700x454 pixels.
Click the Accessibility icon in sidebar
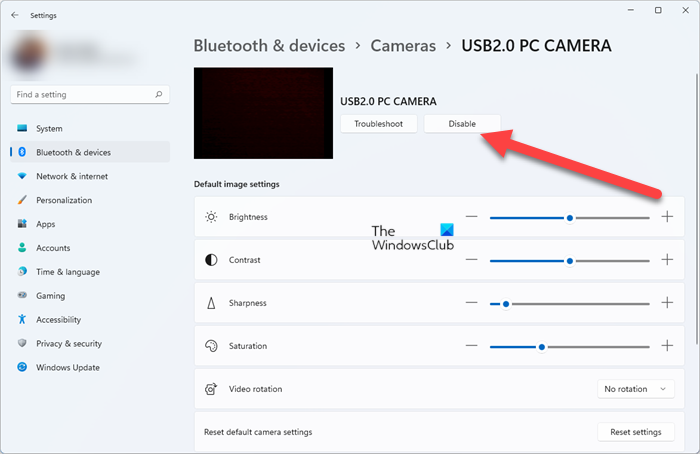22,320
